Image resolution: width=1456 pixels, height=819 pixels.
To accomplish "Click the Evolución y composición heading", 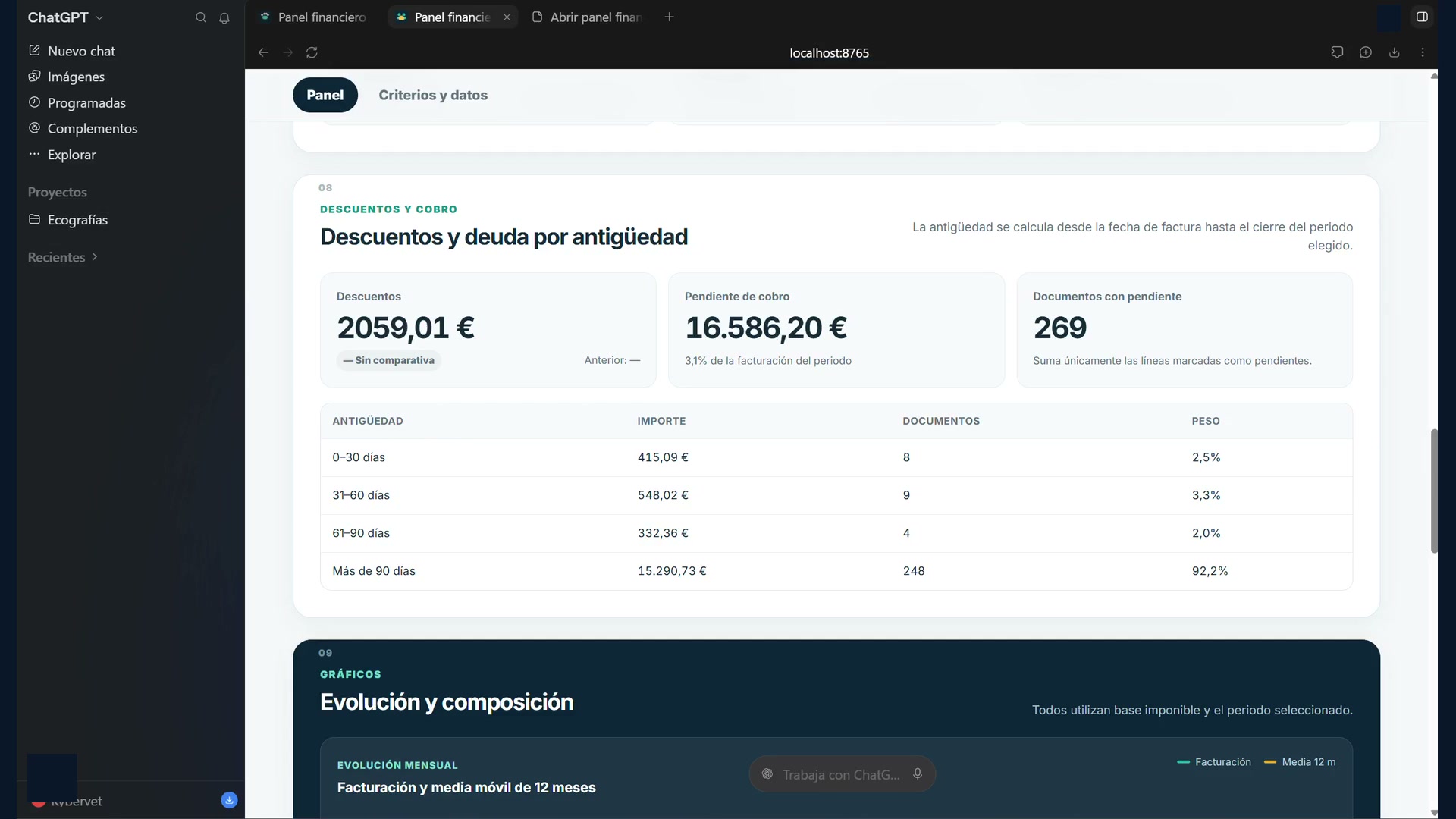I will click(447, 702).
